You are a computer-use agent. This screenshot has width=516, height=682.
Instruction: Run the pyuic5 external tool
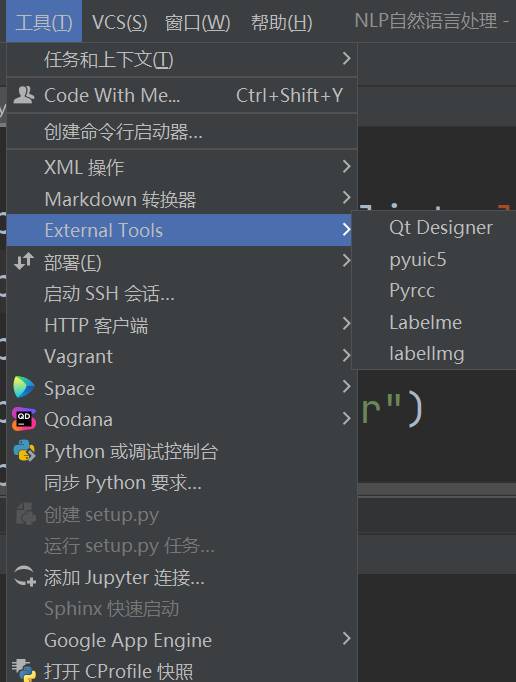point(418,260)
